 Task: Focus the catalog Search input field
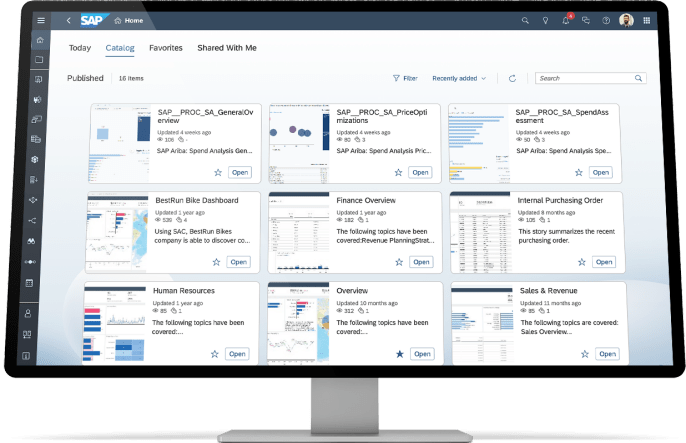591,78
